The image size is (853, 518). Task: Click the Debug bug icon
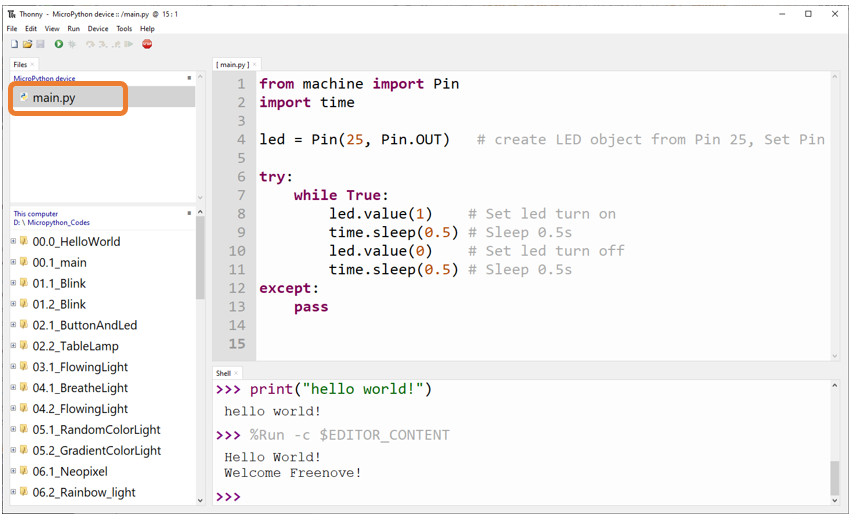pyautogui.click(x=71, y=44)
